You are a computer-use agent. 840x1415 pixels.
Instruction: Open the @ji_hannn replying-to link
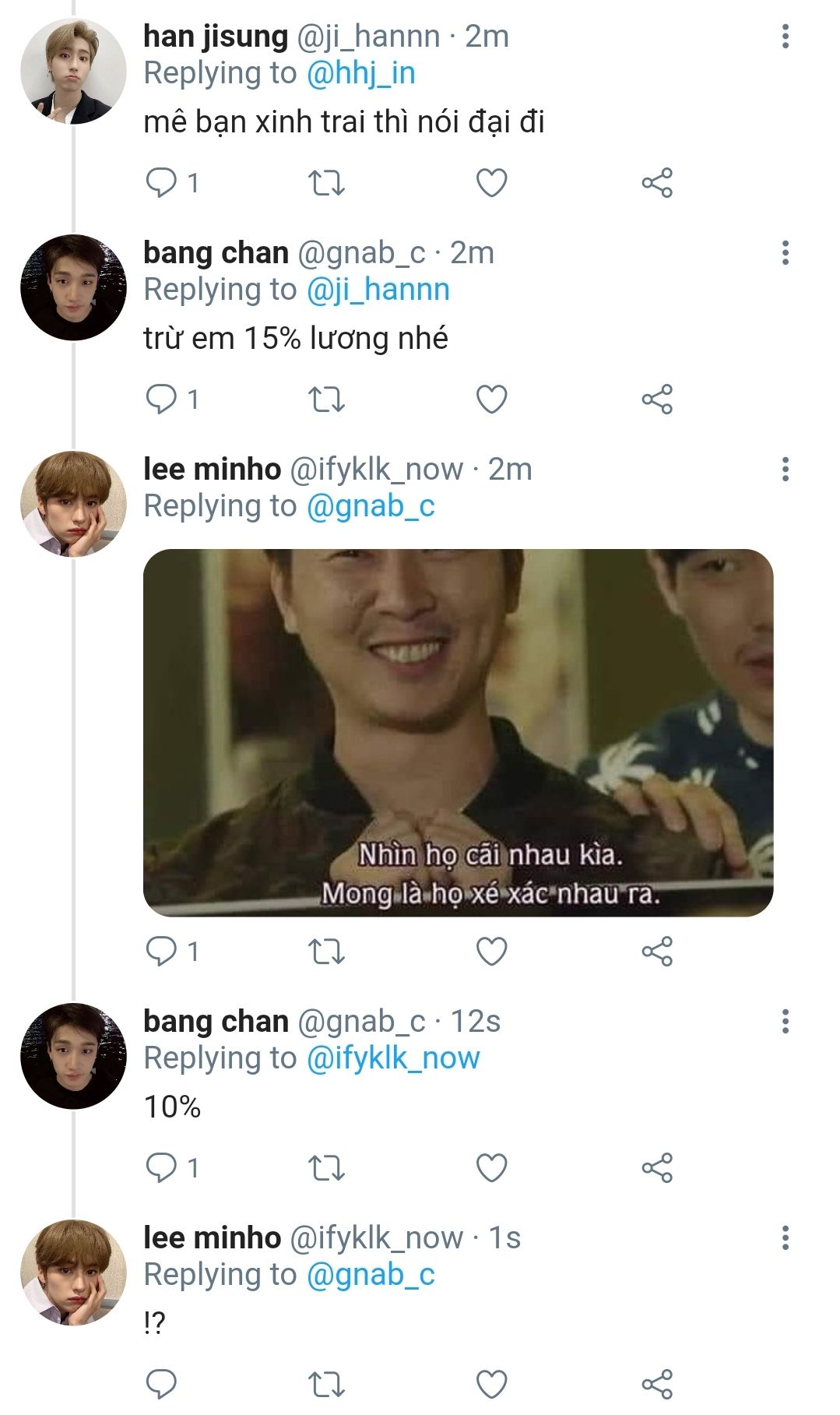[x=378, y=290]
